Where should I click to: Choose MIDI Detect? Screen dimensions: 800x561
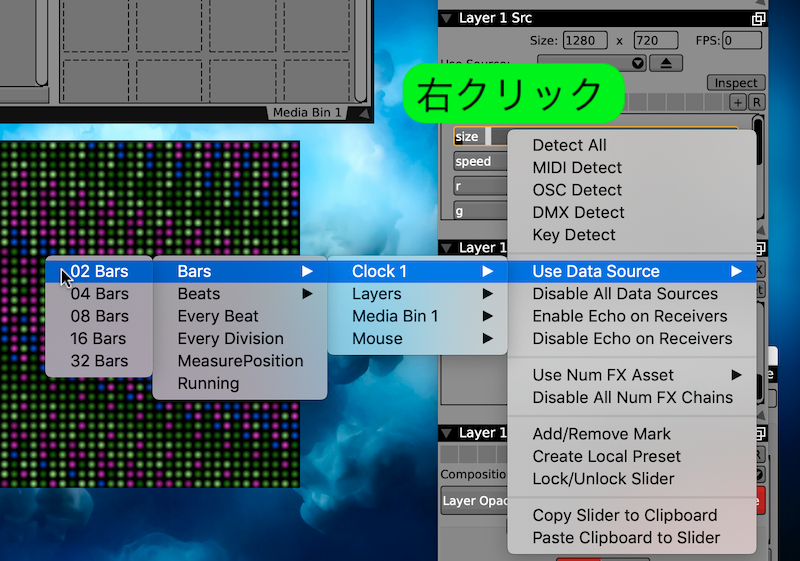(632, 168)
